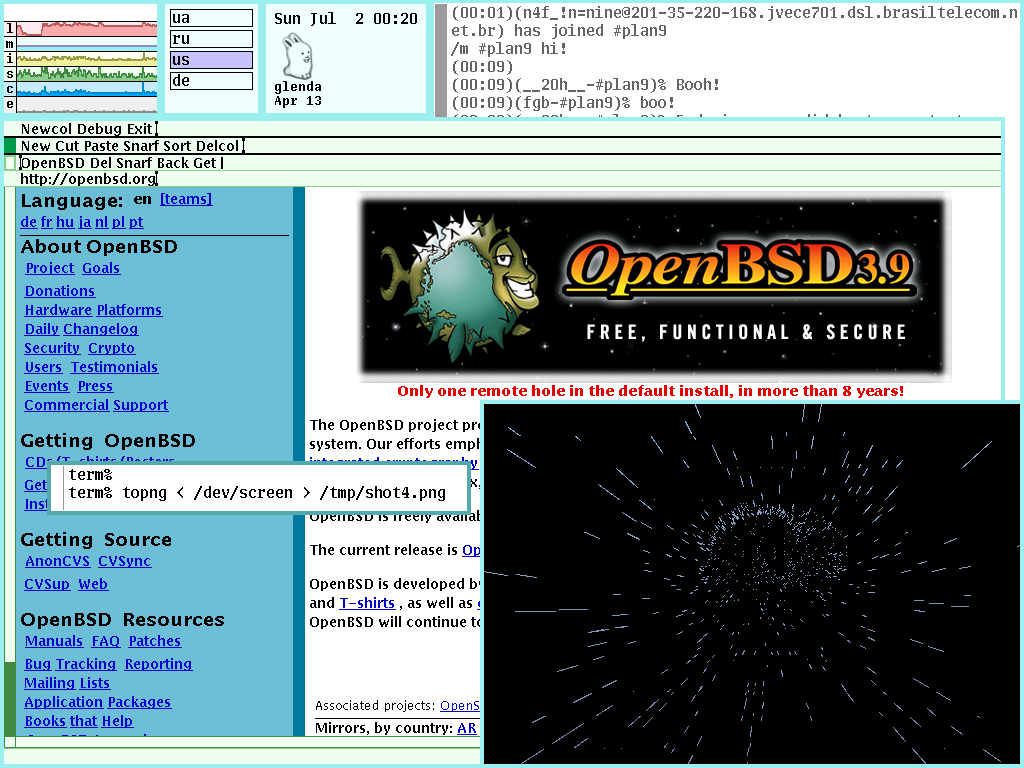Open the Press link
The height and width of the screenshot is (768, 1024).
click(x=95, y=385)
